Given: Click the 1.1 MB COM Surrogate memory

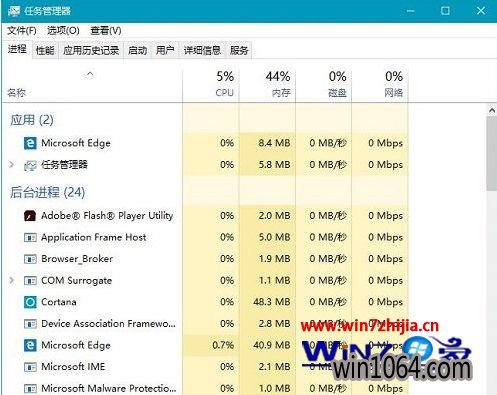Looking at the screenshot, I should pos(274,280).
